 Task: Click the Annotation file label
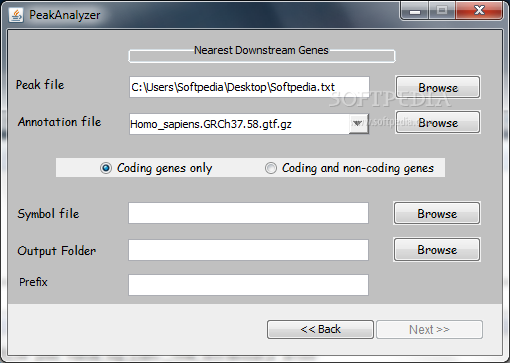pos(59,122)
